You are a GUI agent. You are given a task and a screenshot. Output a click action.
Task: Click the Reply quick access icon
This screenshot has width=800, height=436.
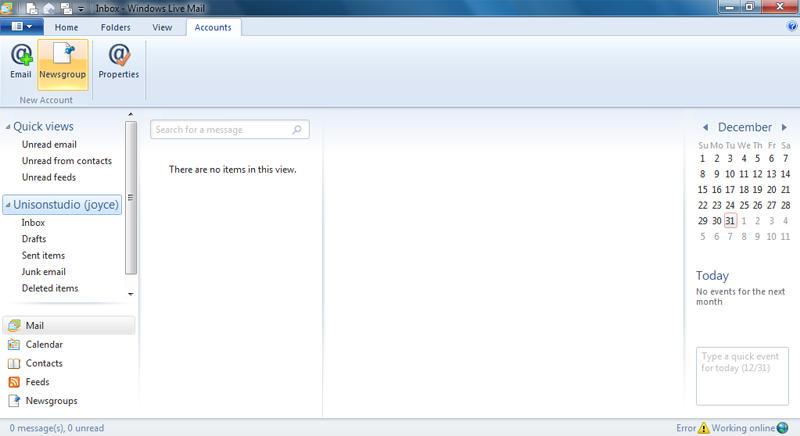[x=49, y=8]
